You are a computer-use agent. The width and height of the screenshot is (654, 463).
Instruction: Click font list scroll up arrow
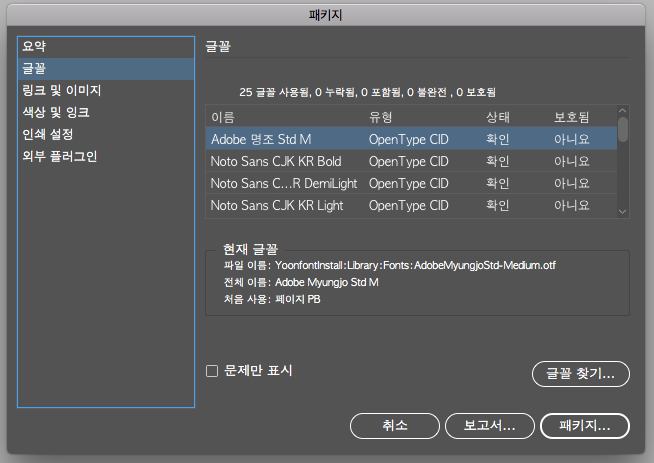(x=623, y=111)
